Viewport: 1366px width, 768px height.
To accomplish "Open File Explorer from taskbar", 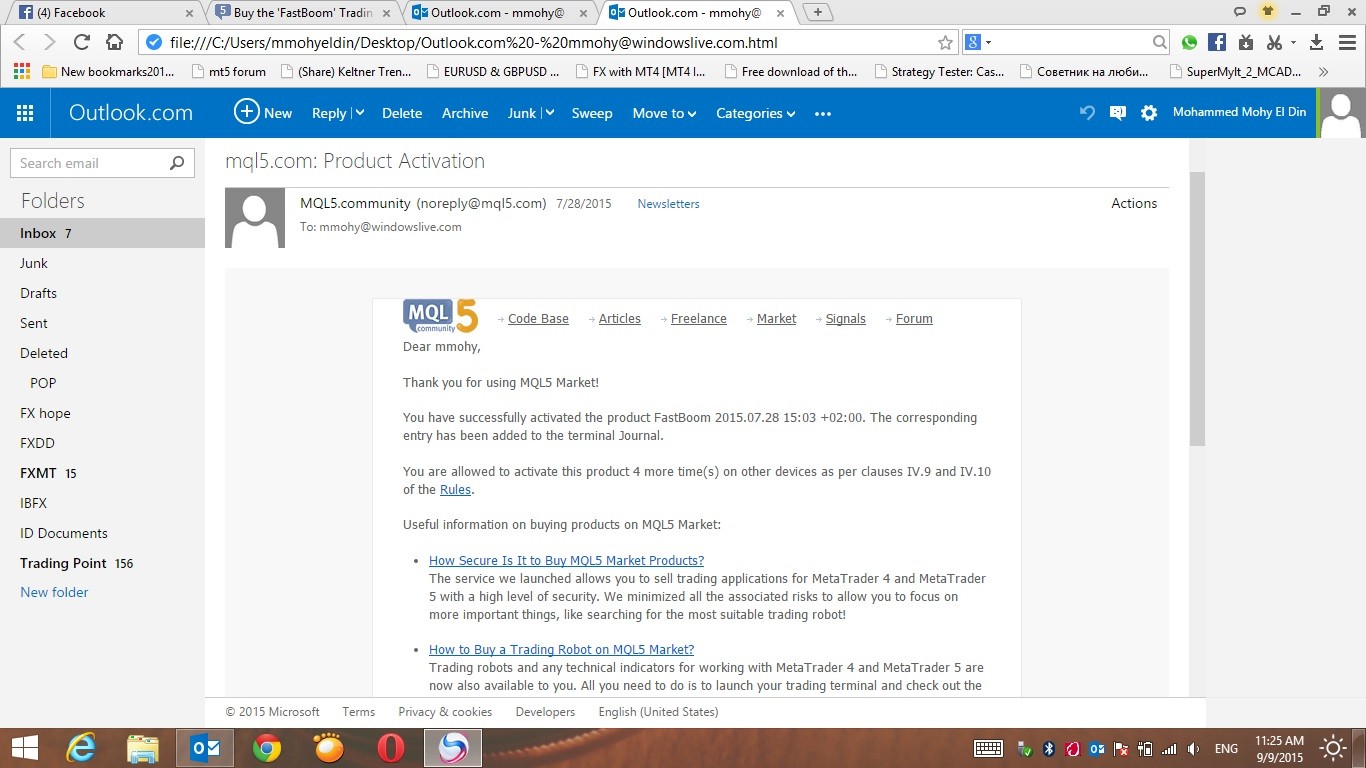I will pos(143,748).
